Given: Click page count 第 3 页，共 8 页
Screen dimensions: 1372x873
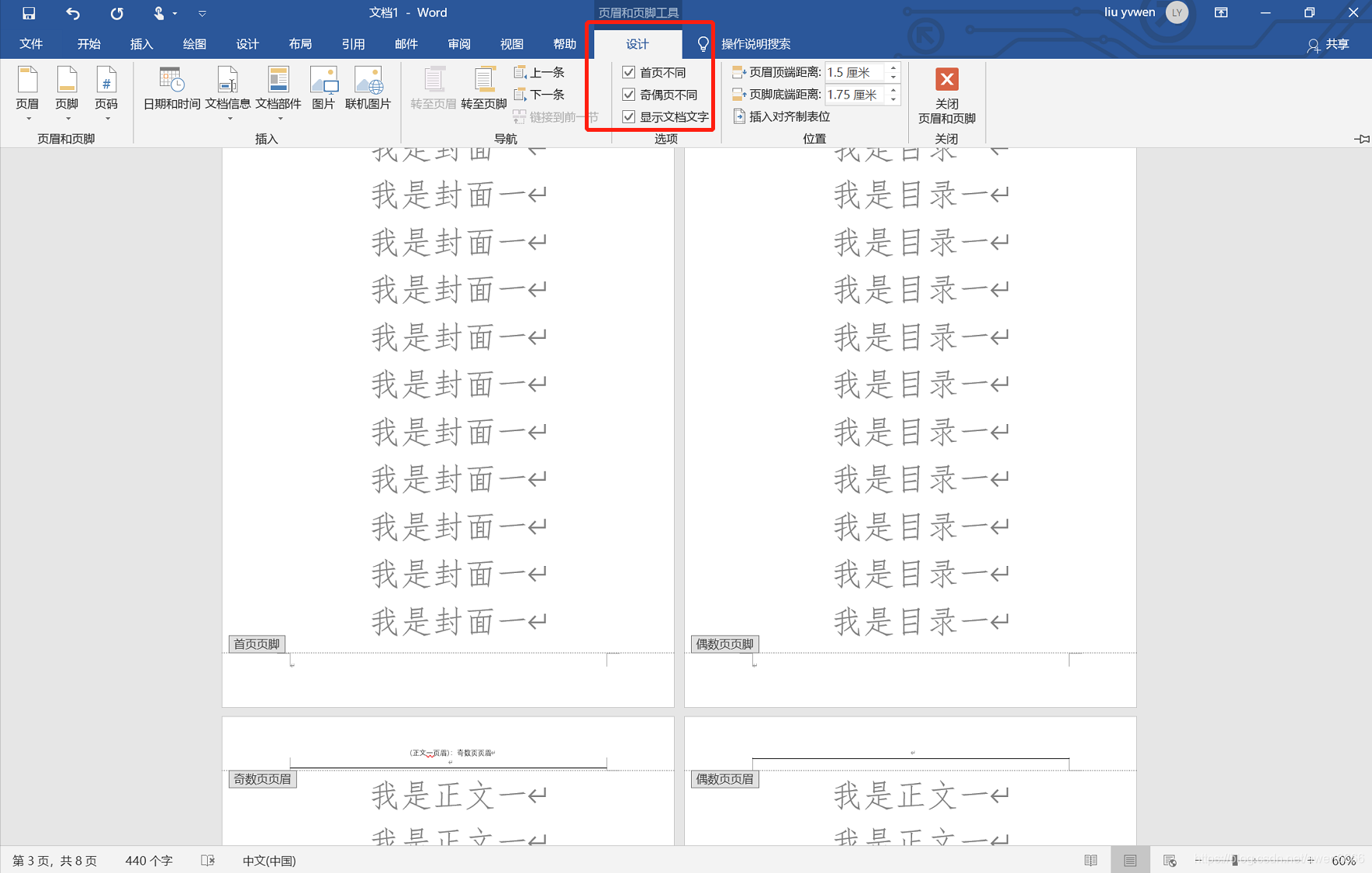Looking at the screenshot, I should pyautogui.click(x=55, y=861).
